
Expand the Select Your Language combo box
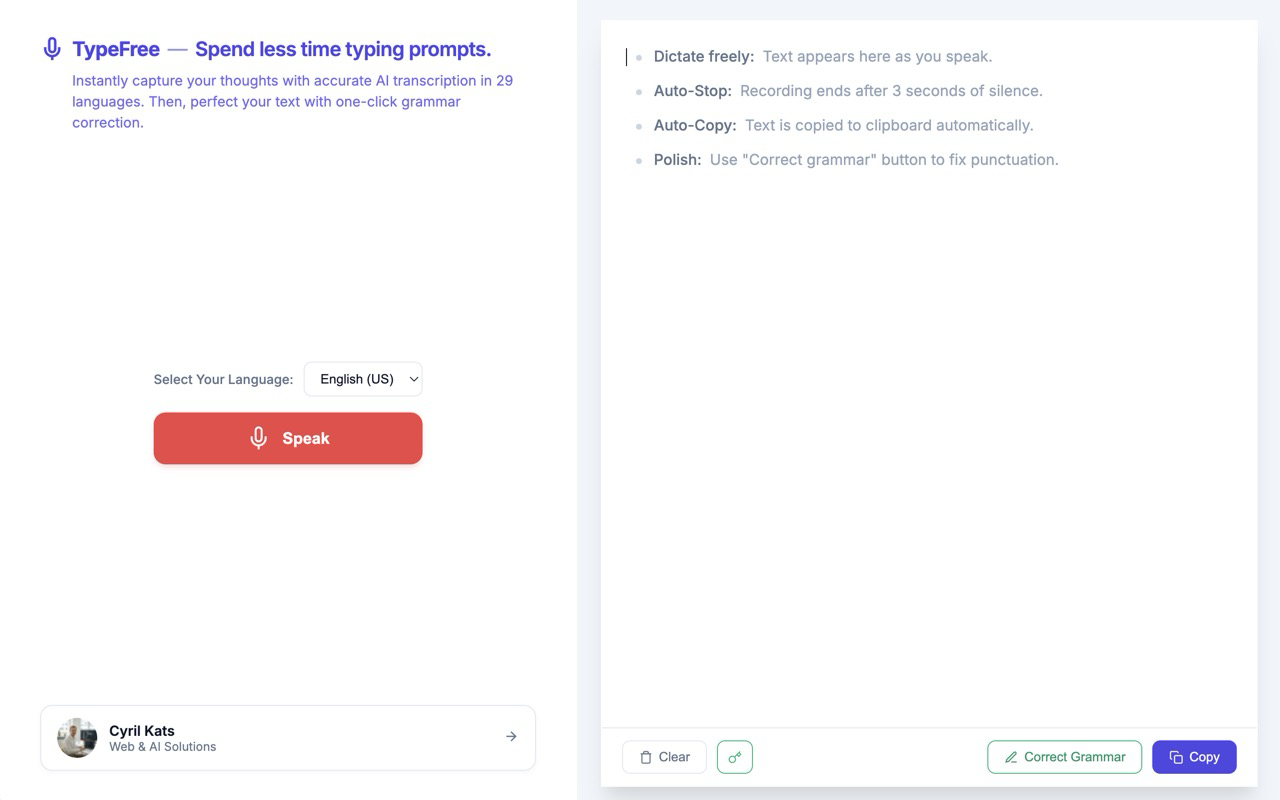tap(363, 379)
